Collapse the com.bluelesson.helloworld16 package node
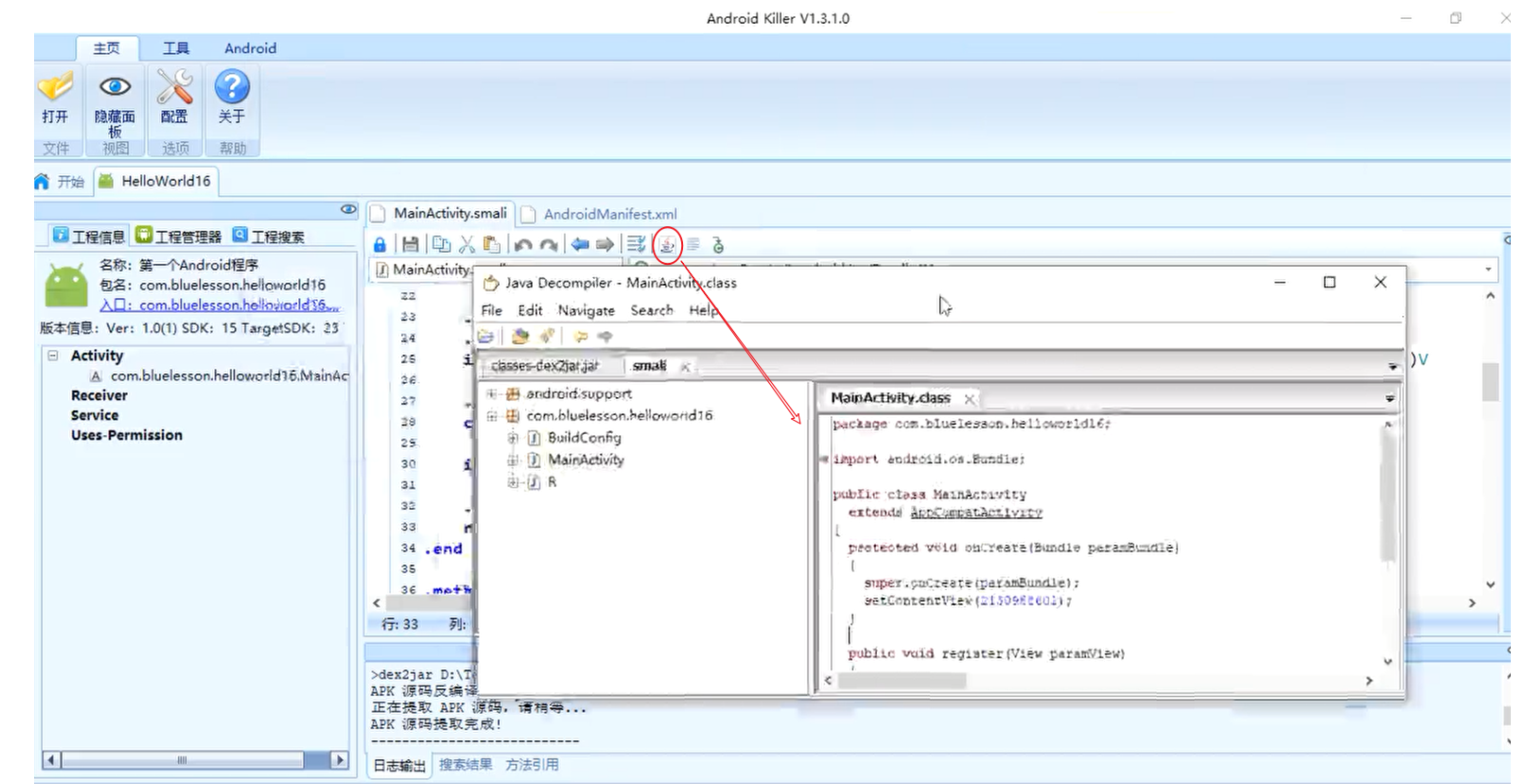This screenshot has width=1525, height=784. tap(491, 415)
